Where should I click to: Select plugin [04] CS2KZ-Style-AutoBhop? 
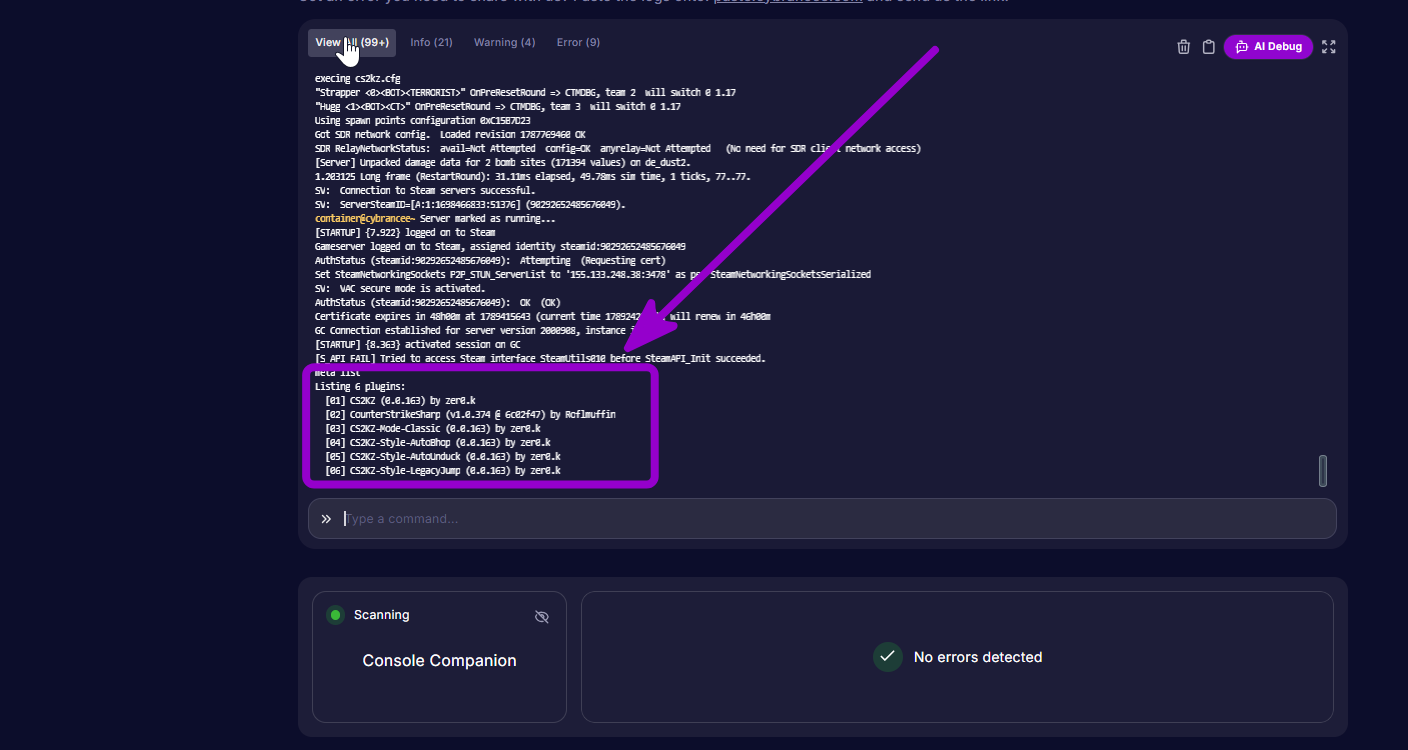(437, 442)
